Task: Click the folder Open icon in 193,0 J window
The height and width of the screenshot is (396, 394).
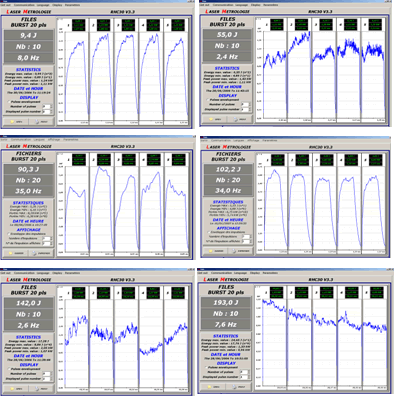Action: (x=209, y=387)
